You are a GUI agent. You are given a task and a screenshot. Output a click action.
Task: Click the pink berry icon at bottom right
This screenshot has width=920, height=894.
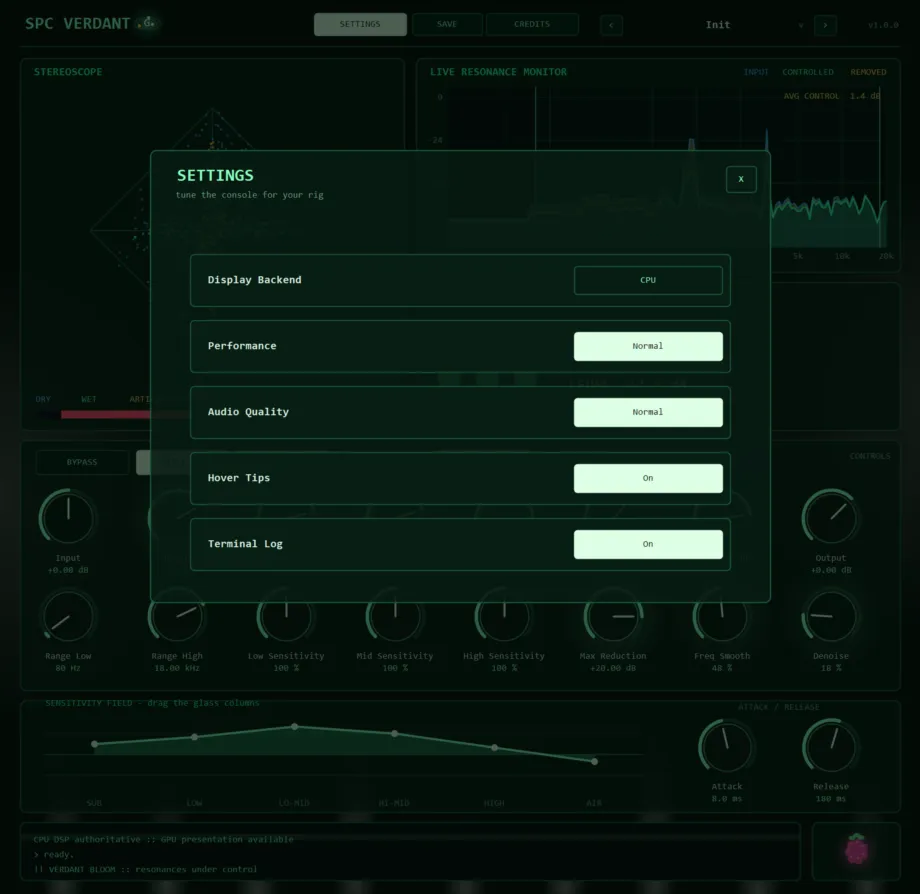pos(856,849)
